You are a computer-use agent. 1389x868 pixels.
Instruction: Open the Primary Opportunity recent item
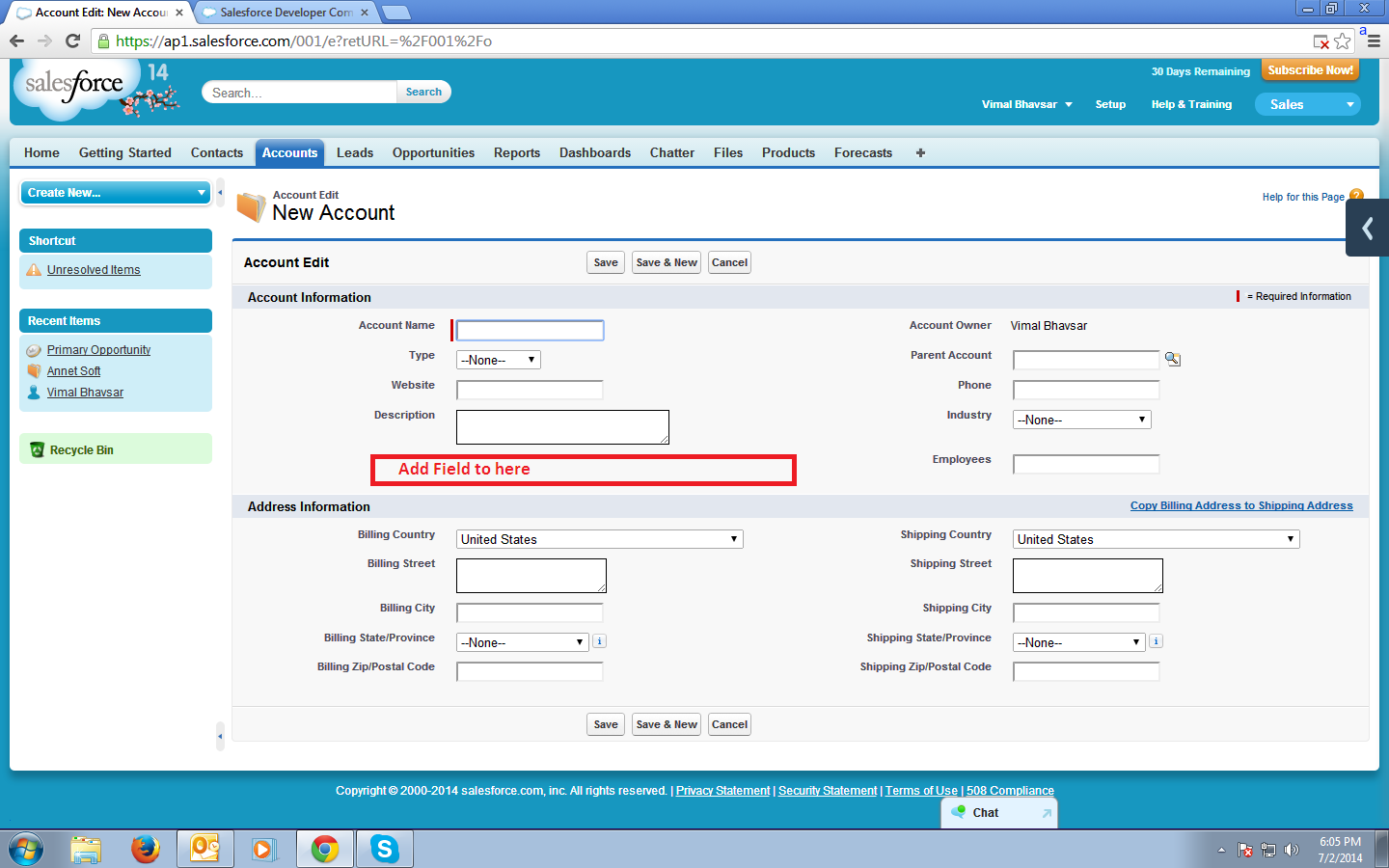coord(98,350)
